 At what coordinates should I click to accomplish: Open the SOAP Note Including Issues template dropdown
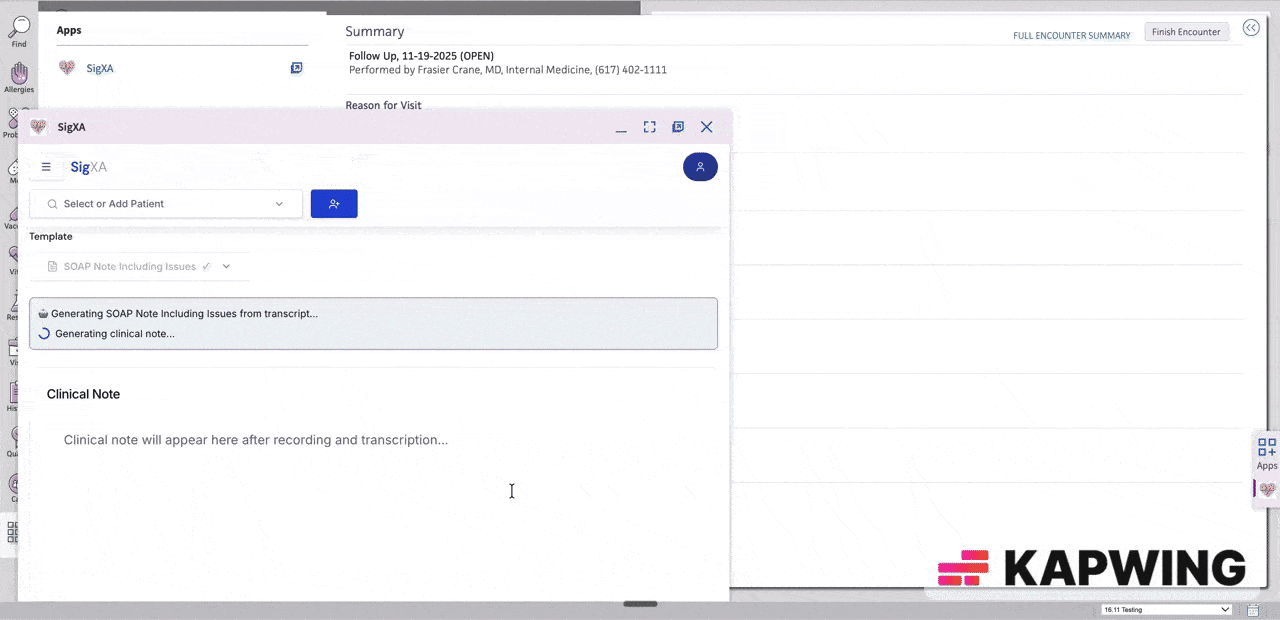click(x=226, y=266)
